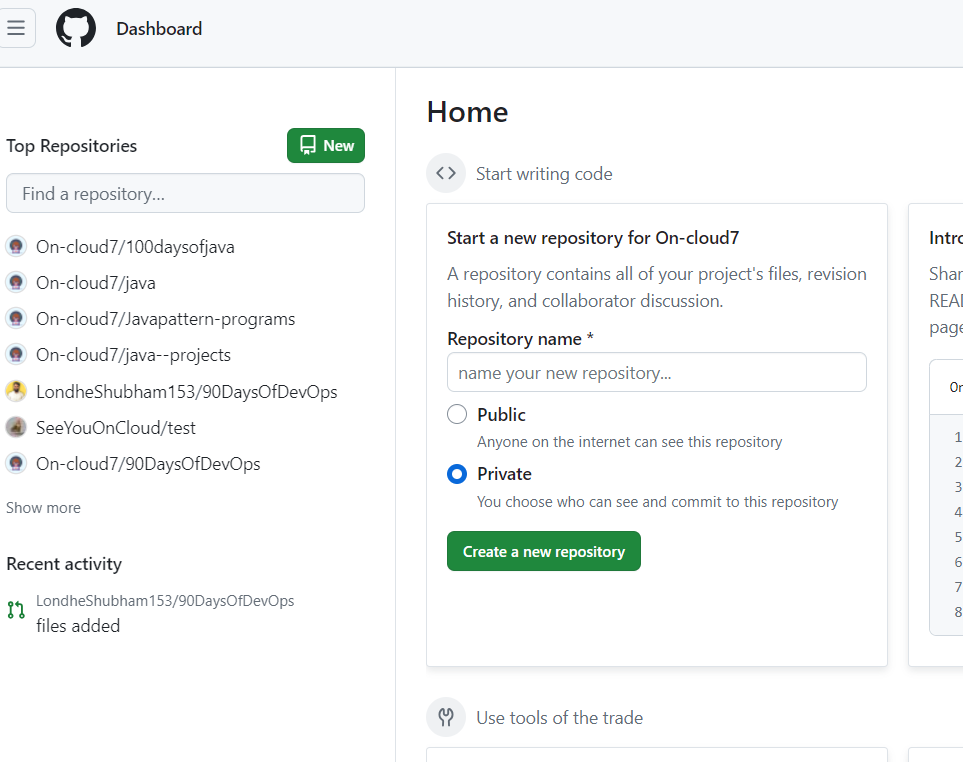Open LondheShubham153/90DaysOfDevOps under Recent activity
The image size is (963, 762).
click(165, 601)
